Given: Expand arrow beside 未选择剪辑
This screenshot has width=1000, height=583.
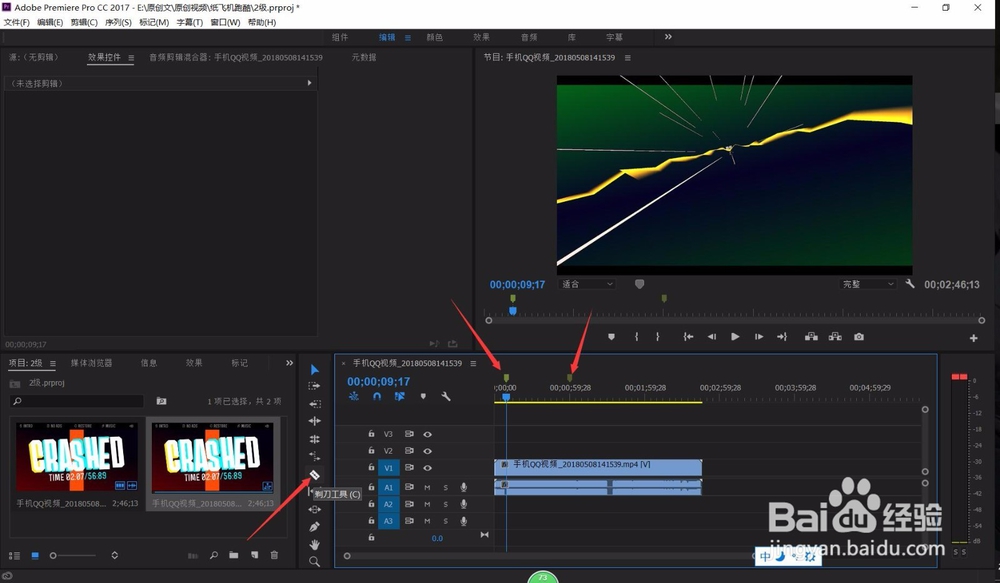Looking at the screenshot, I should pos(309,83).
